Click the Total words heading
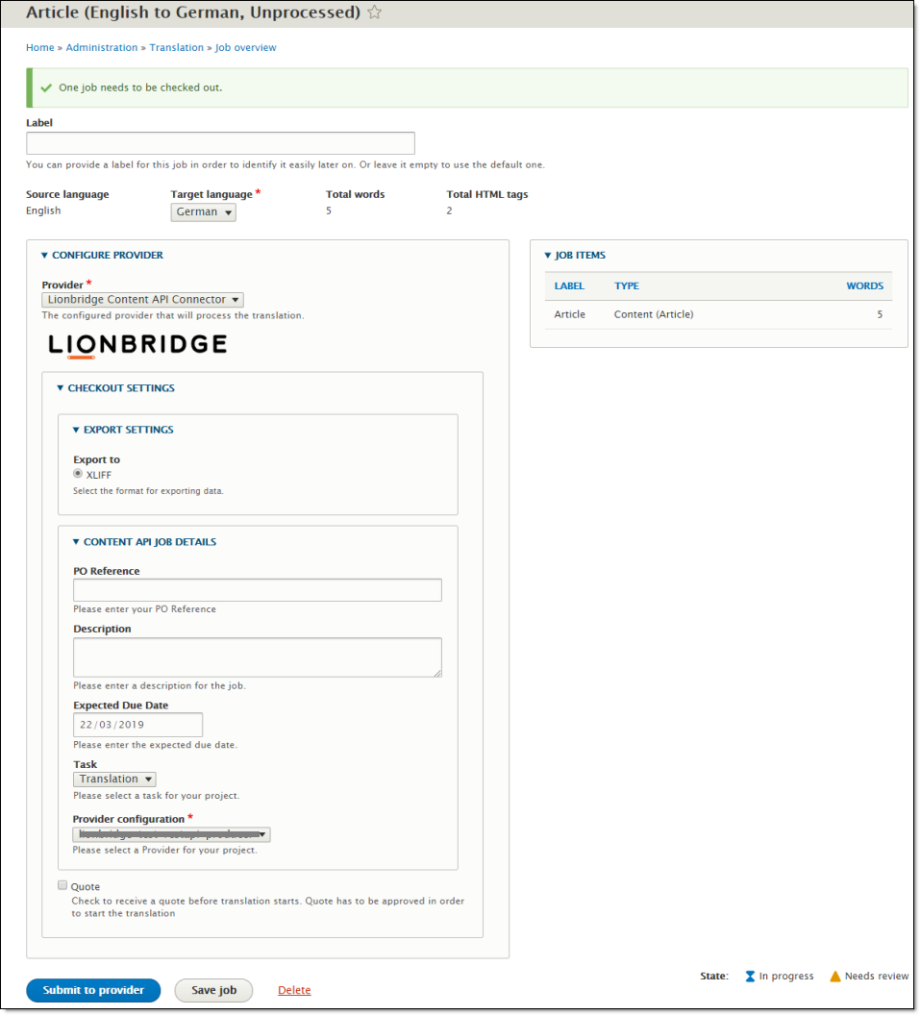The height and width of the screenshot is (1015, 920). point(355,194)
